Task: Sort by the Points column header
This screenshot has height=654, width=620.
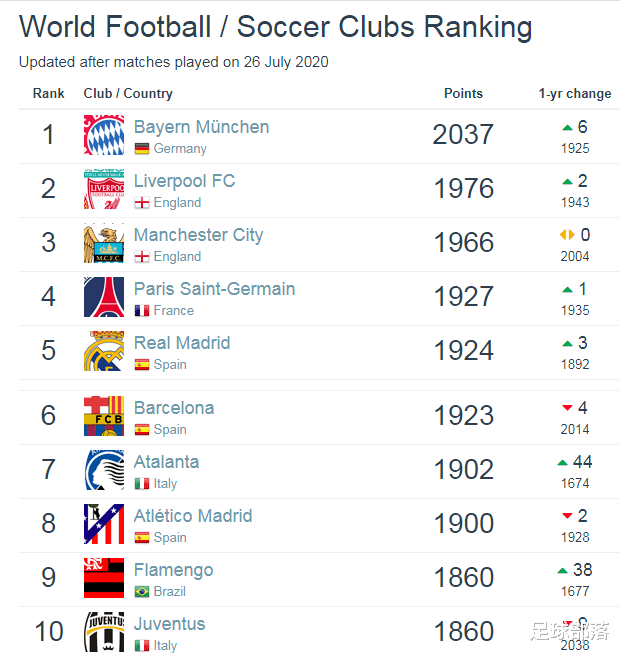Action: point(463,93)
